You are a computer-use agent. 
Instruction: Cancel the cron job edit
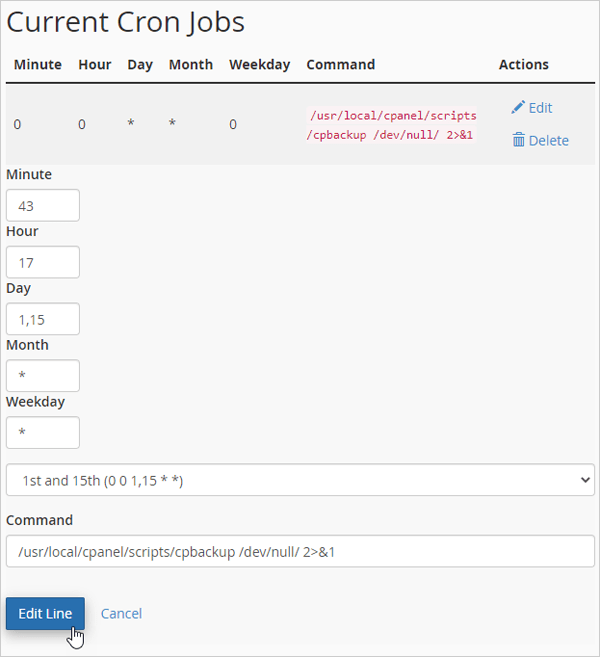(x=121, y=614)
